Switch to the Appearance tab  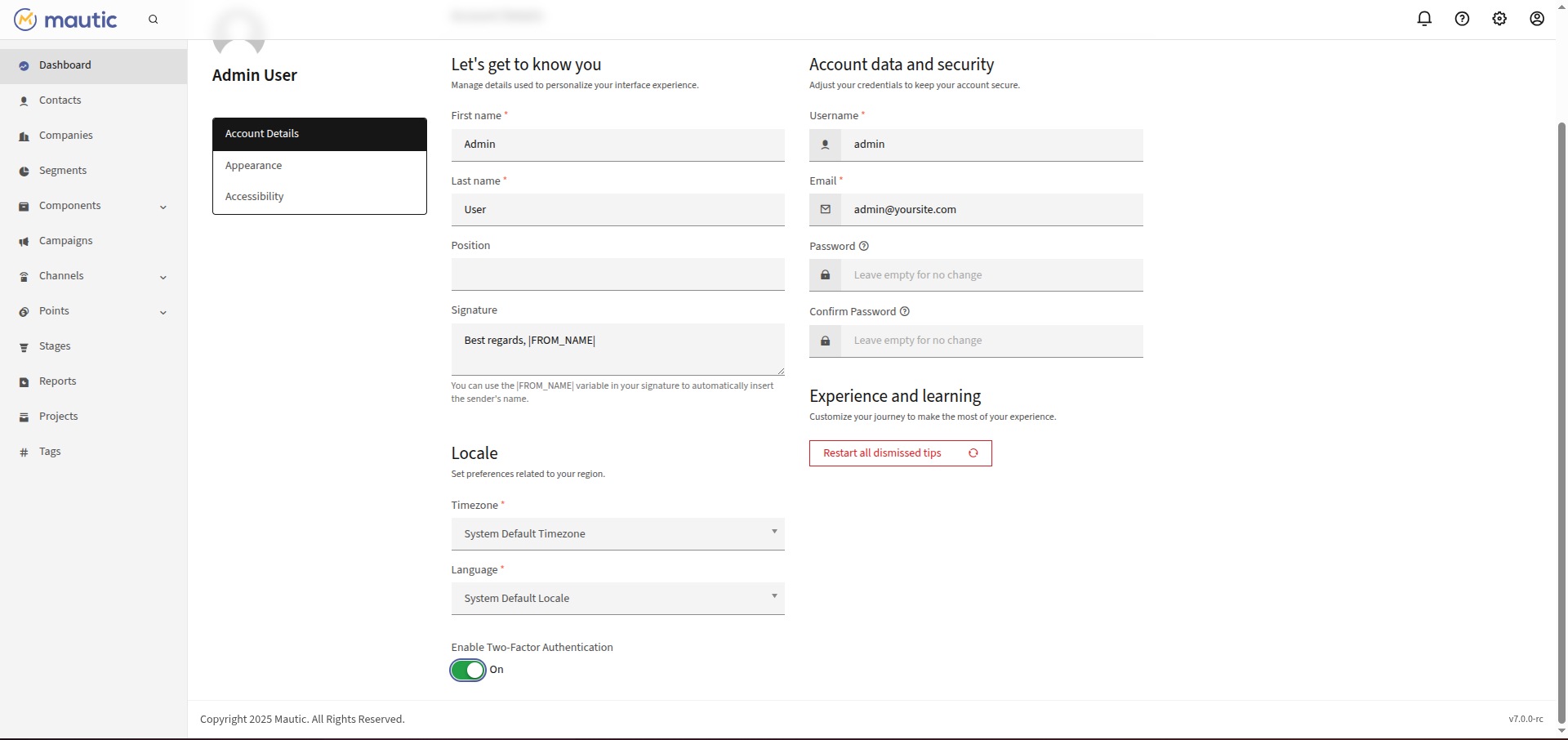click(x=254, y=166)
